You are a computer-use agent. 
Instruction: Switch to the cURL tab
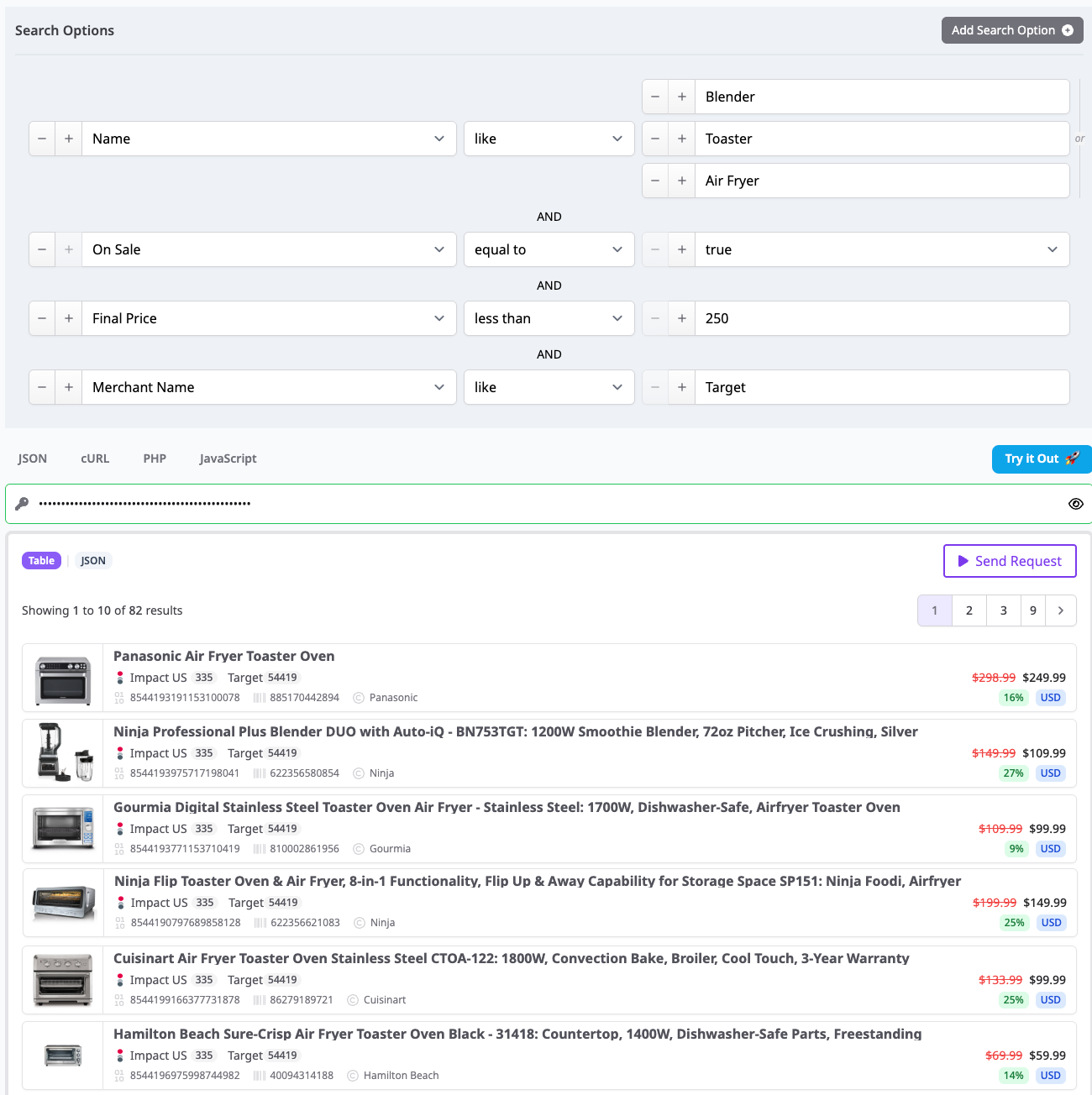click(95, 458)
